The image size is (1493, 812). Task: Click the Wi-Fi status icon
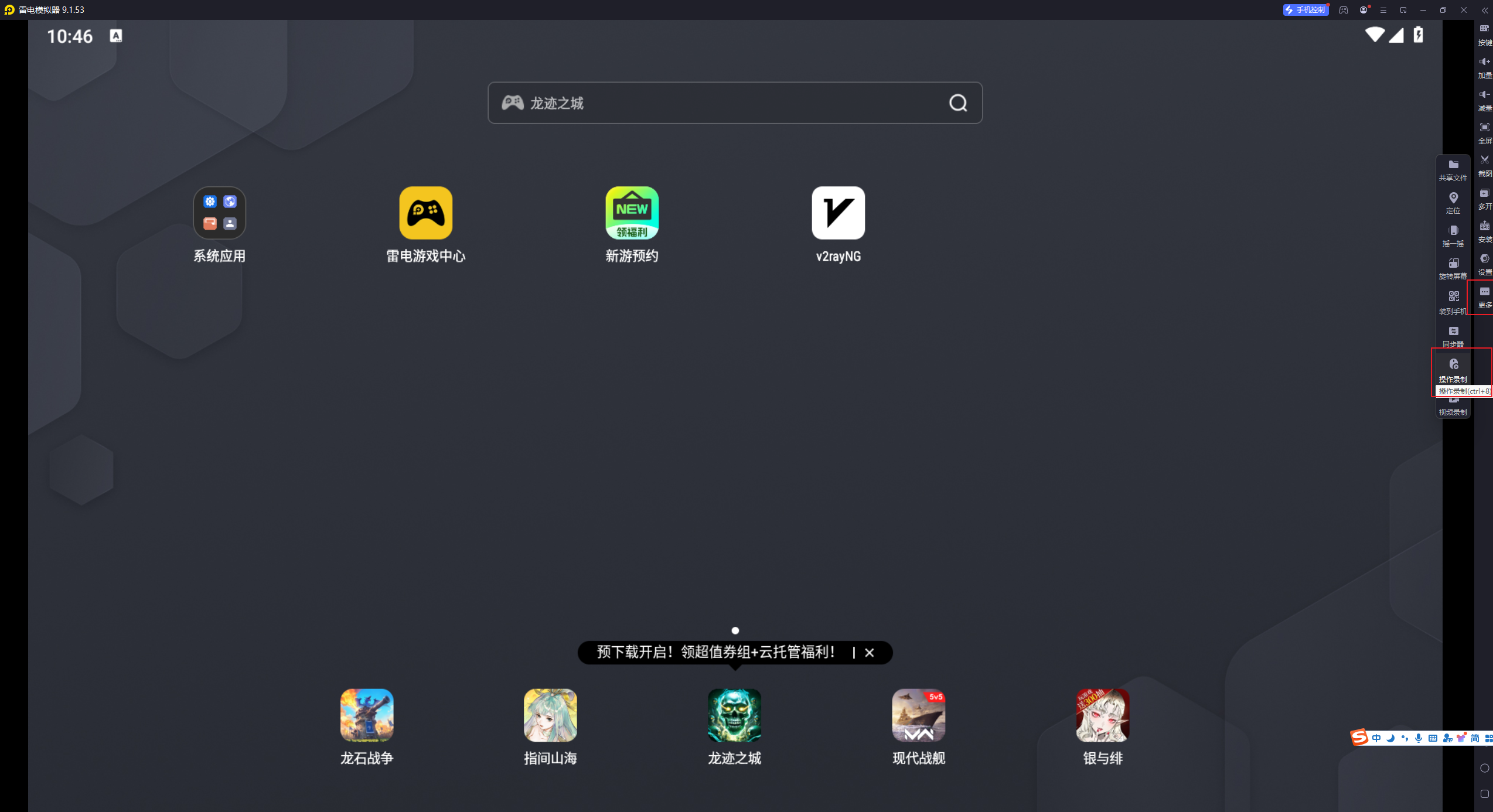coord(1375,35)
